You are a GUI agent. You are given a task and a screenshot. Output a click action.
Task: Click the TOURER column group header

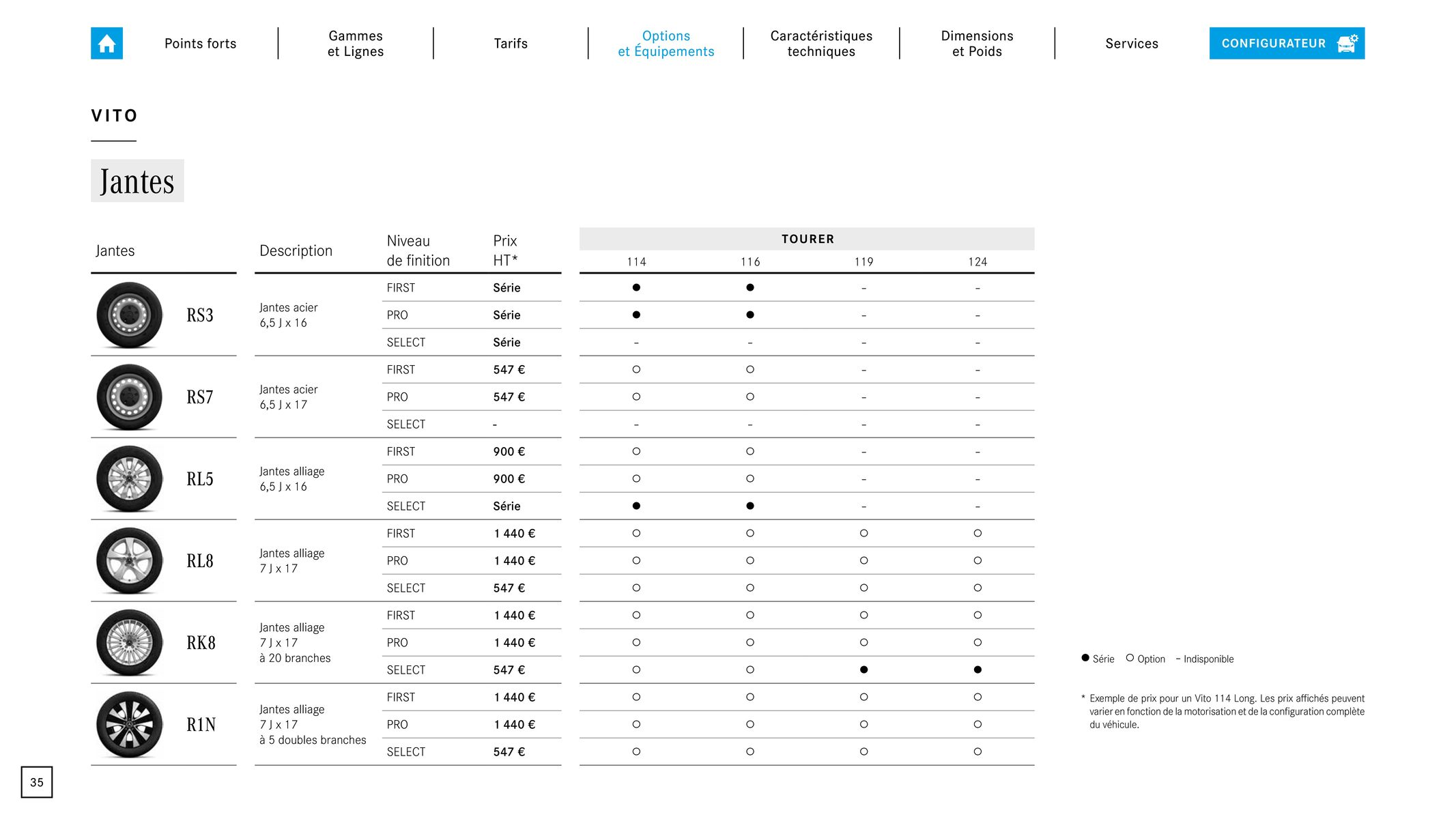coord(807,239)
